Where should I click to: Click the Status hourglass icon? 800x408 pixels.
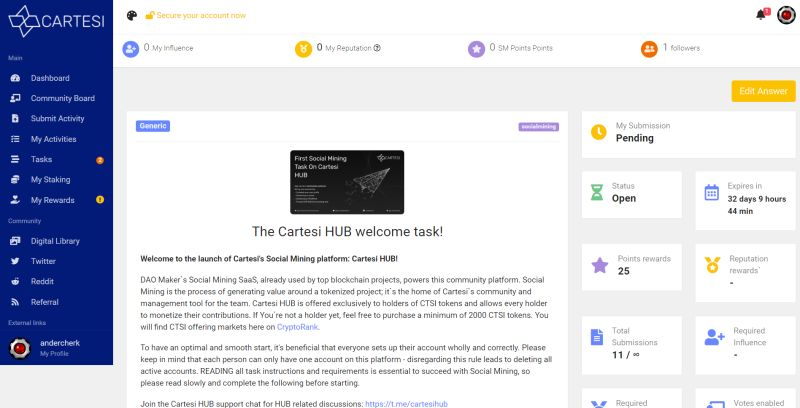pos(597,192)
